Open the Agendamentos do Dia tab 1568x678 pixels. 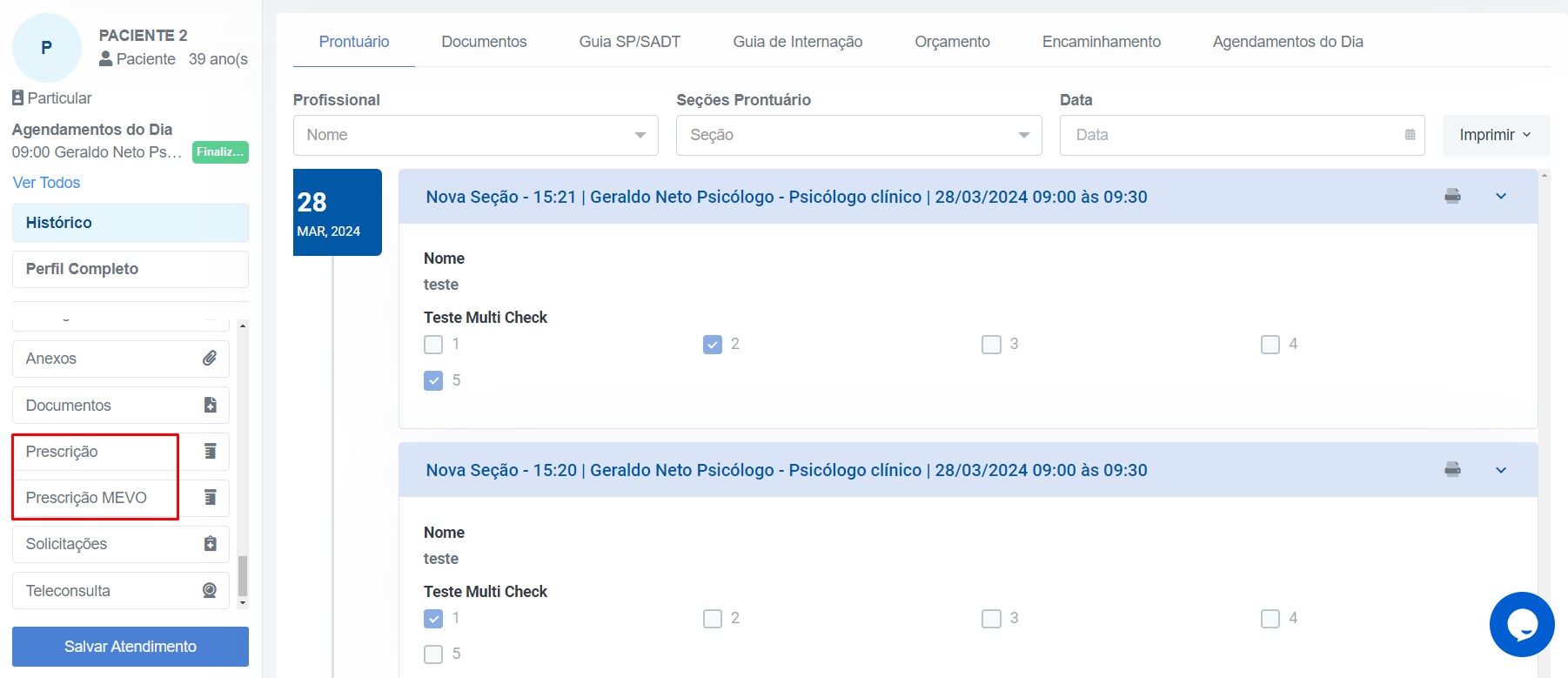click(x=1288, y=42)
